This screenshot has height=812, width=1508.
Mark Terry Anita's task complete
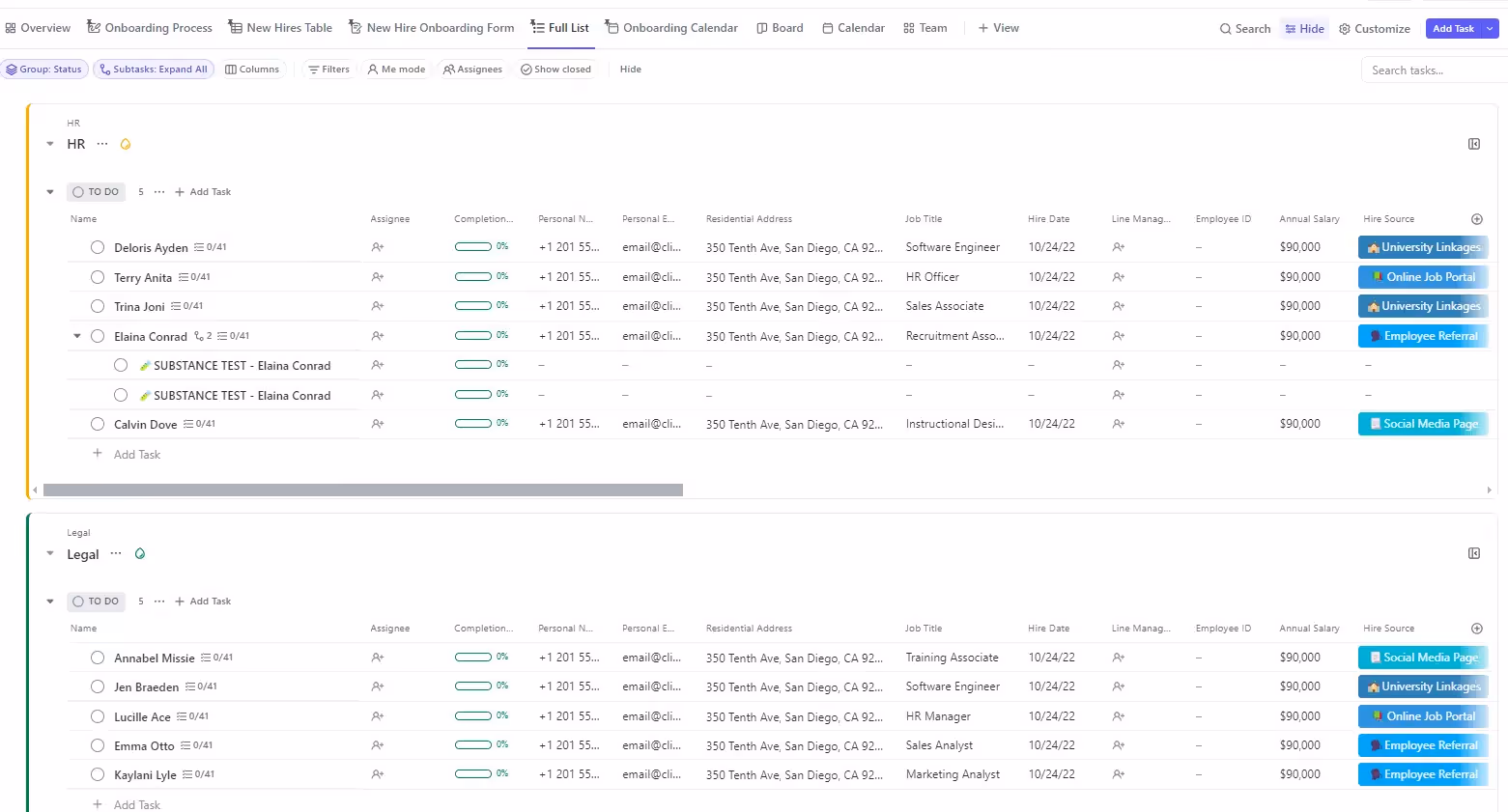pos(97,277)
